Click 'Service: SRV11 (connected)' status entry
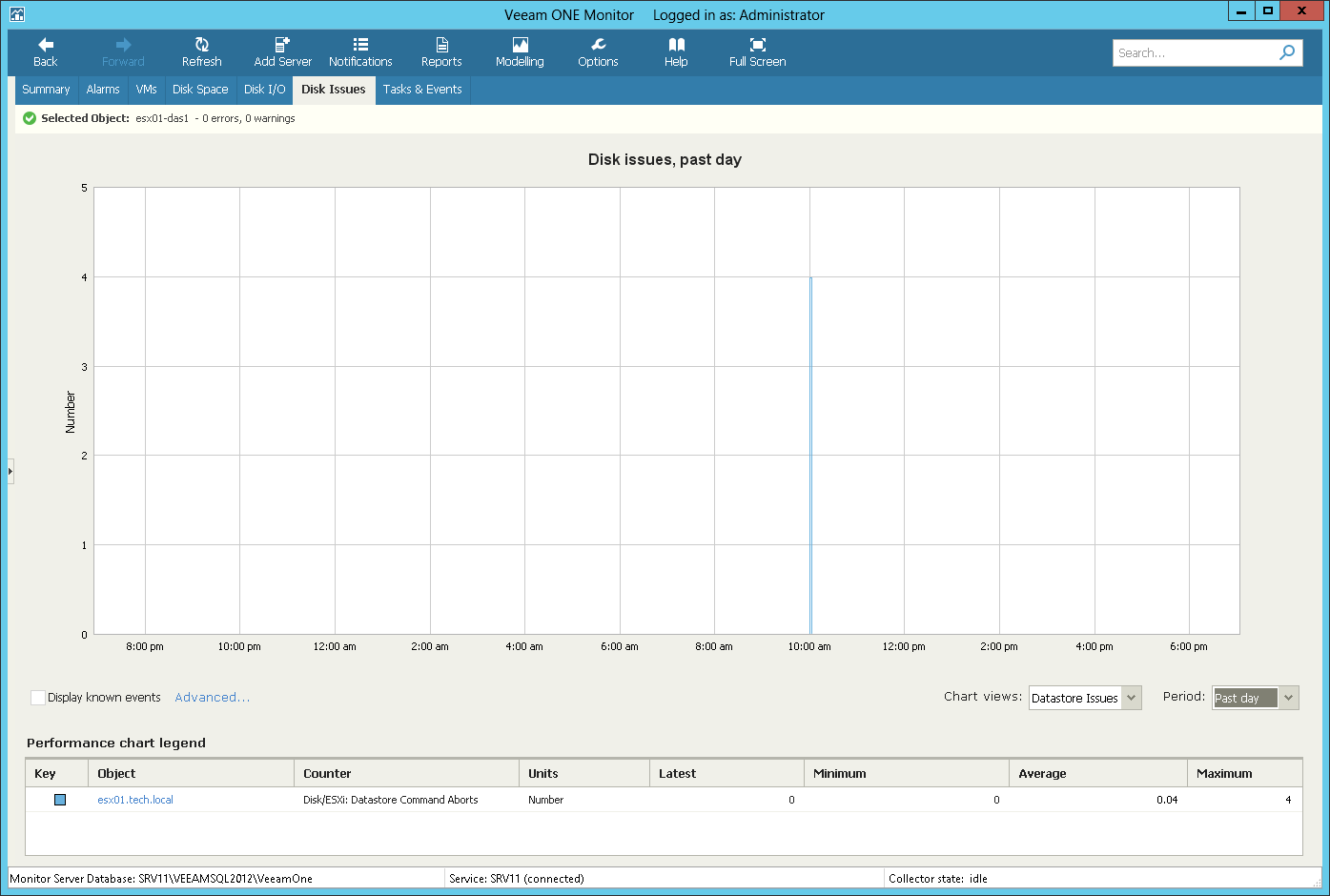Screen dimensions: 1330x896 [x=517, y=879]
